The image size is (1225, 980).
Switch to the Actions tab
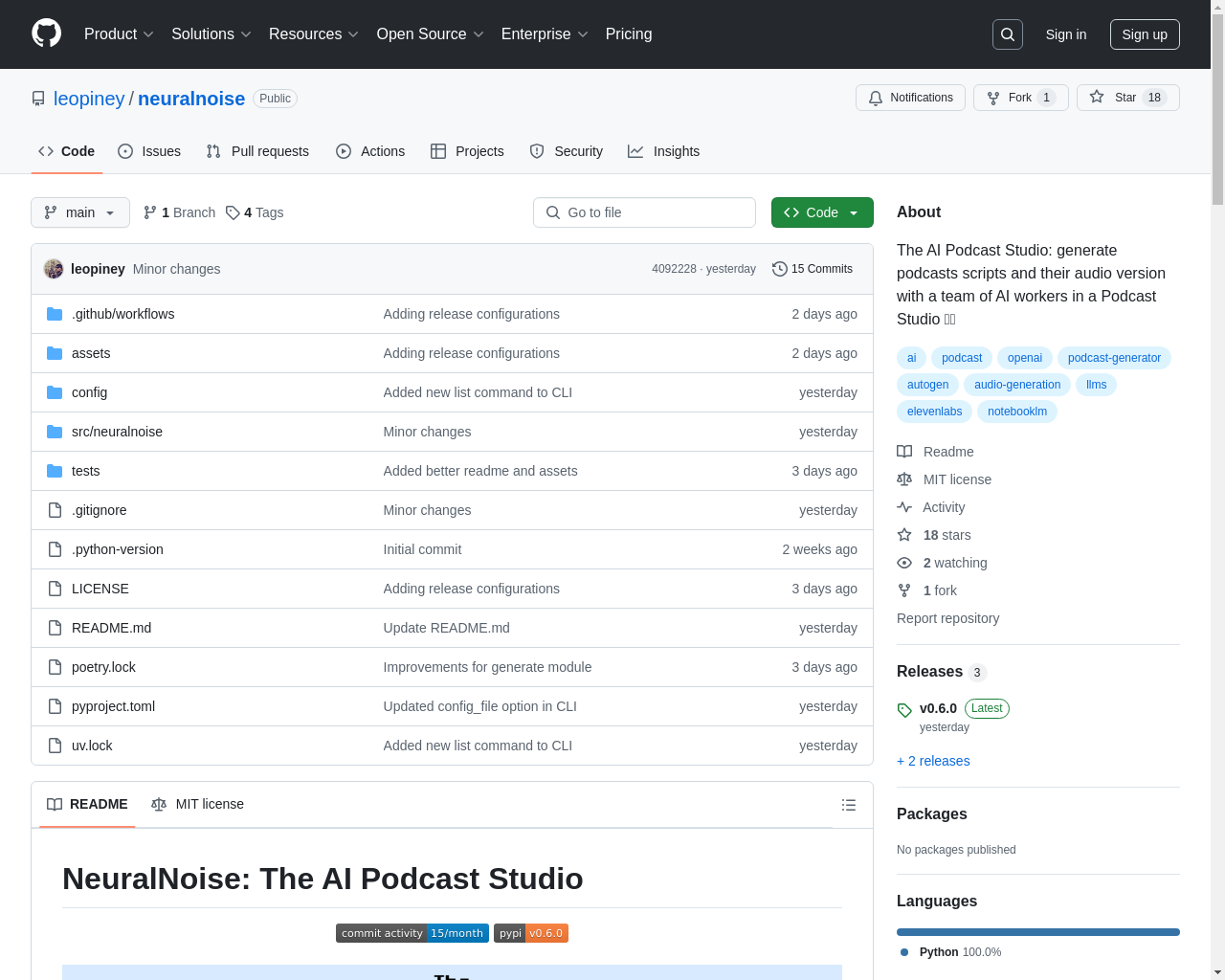click(x=370, y=151)
